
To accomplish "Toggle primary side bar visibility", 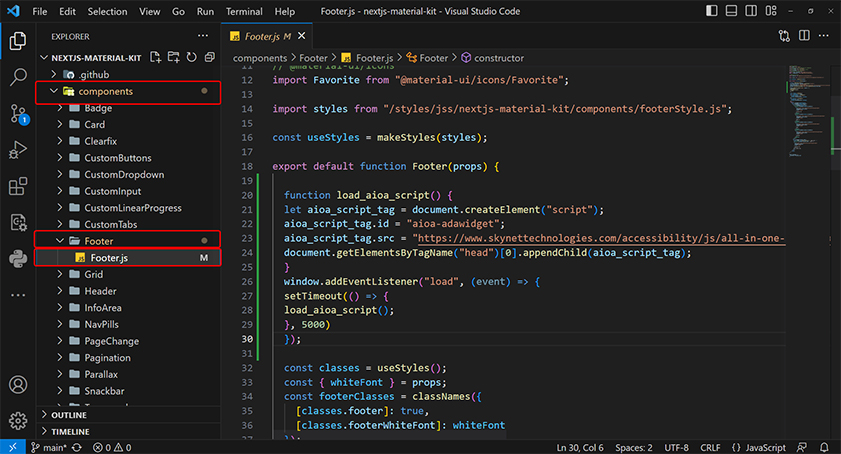I will (x=712, y=11).
